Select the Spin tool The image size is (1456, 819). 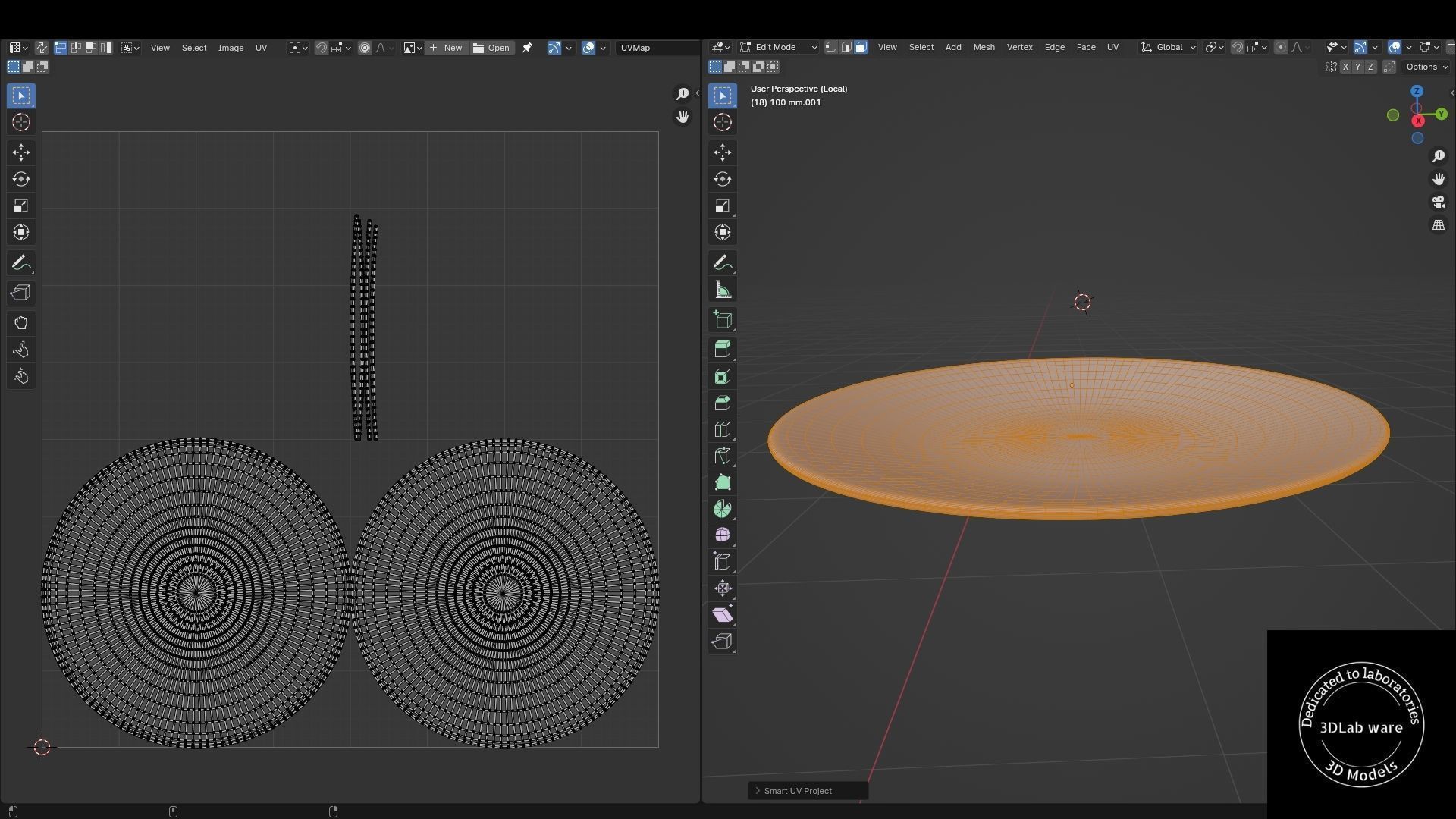[722, 509]
